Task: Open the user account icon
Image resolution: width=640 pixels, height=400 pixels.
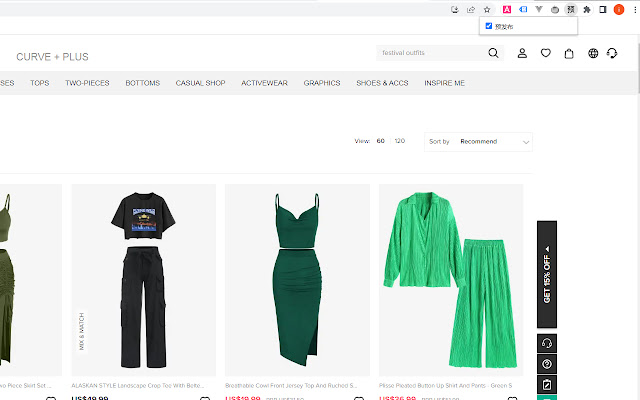Action: click(x=522, y=53)
